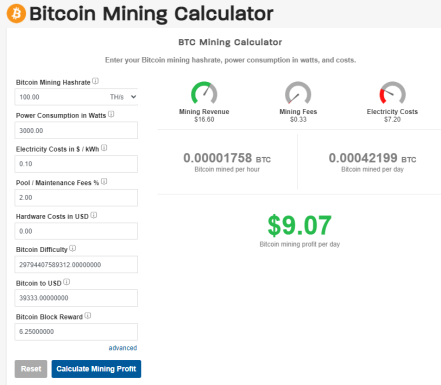The height and width of the screenshot is (385, 441).
Task: Click the gray Mining Fees gauge
Action: (x=298, y=93)
